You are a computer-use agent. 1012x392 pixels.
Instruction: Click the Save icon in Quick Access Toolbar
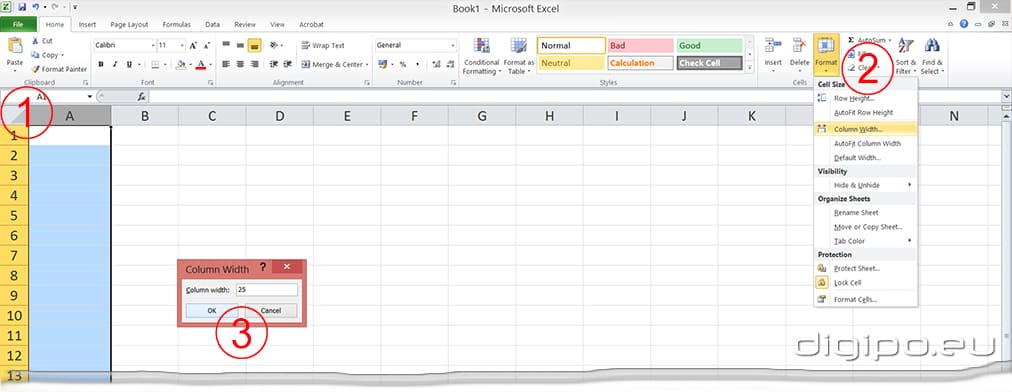coord(22,7)
